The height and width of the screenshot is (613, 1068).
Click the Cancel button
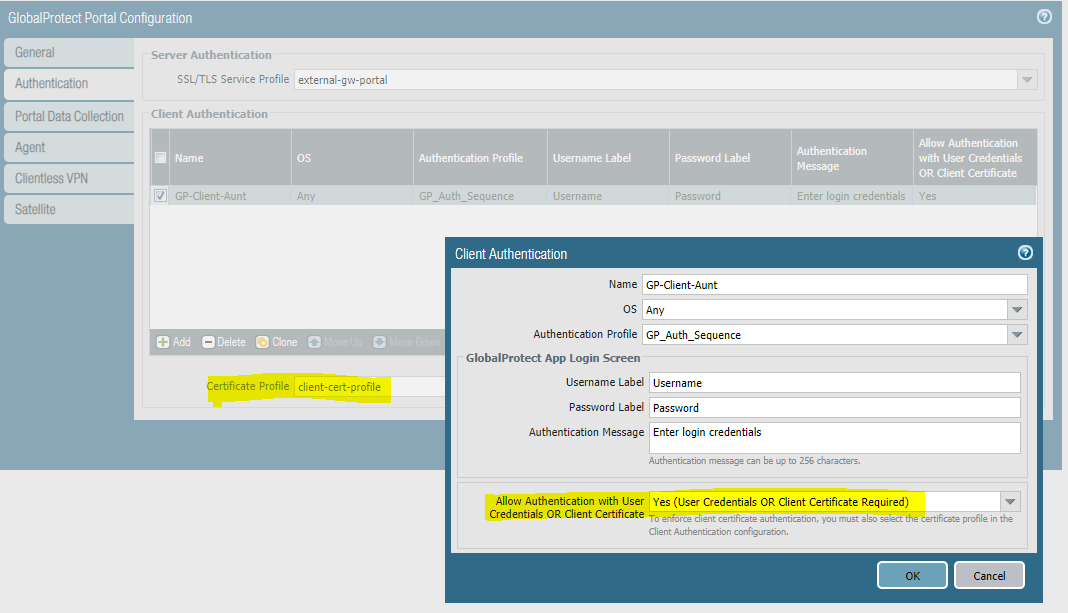pyautogui.click(x=988, y=575)
